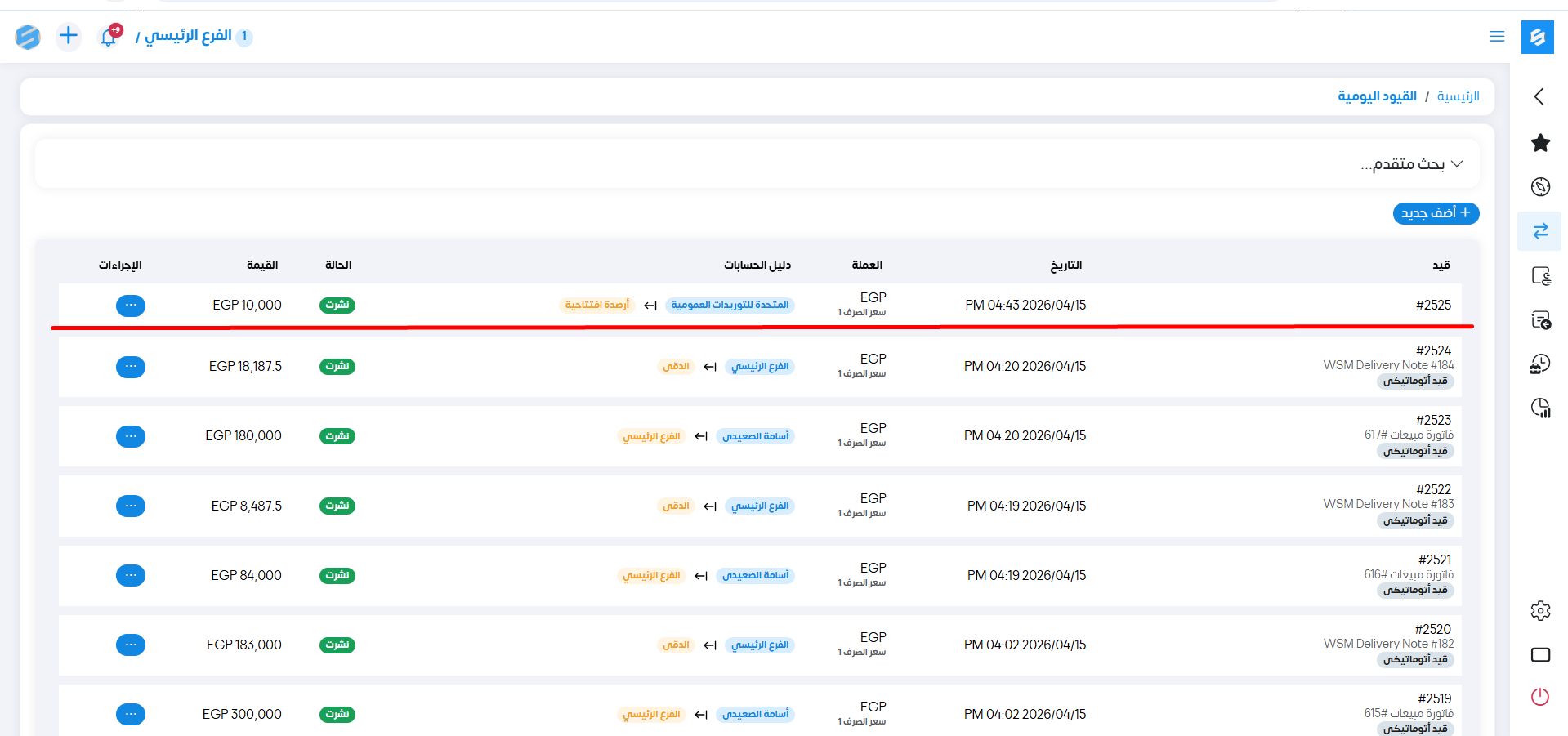Click the الرئيسية breadcrumb link
Viewport: 1568px width, 736px height.
[x=1458, y=96]
